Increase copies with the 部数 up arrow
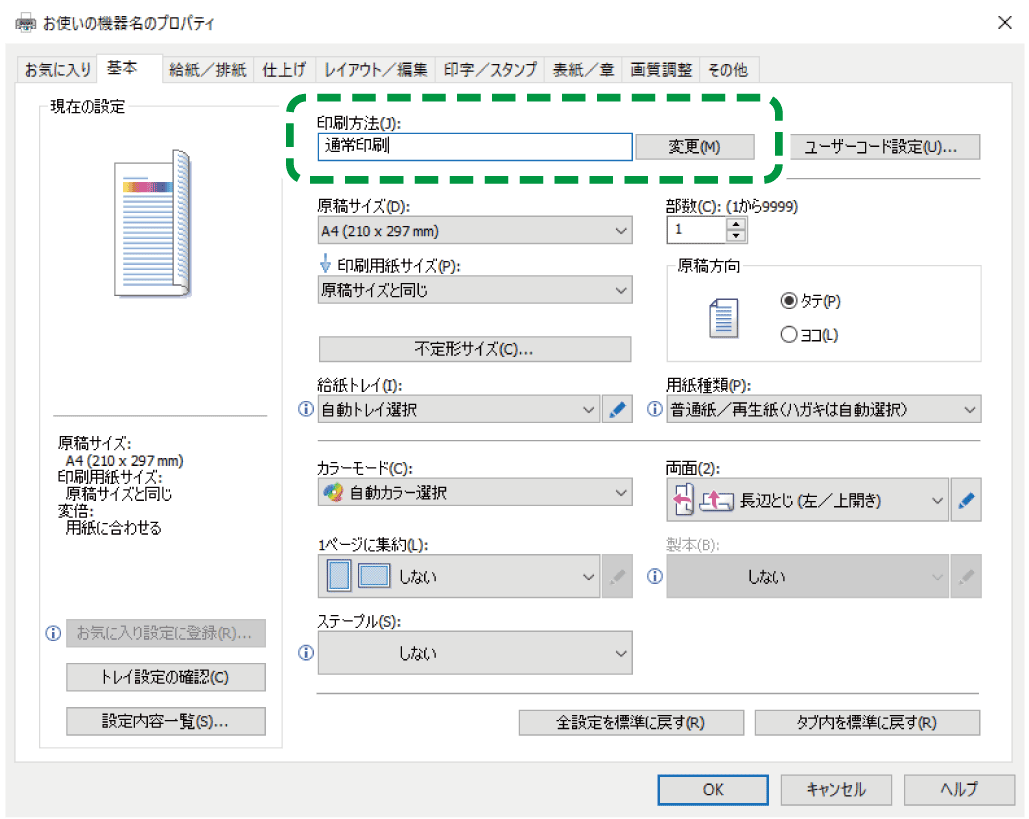The width and height of the screenshot is (1029, 819). (737, 225)
